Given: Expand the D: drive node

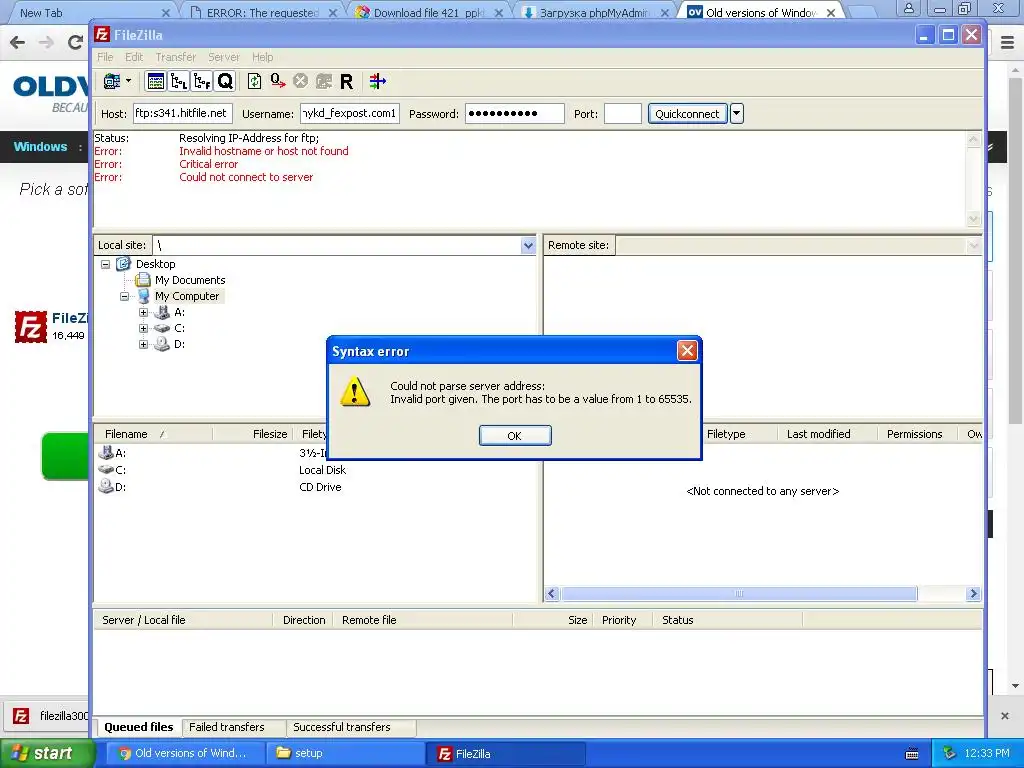Looking at the screenshot, I should 144,344.
